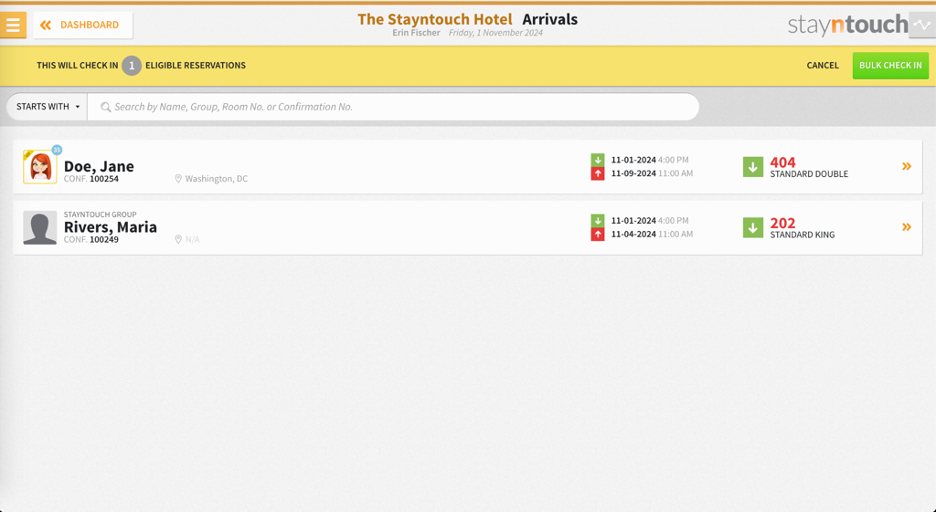936x512 pixels.
Task: Select arrival date 11-01-2024 in Doe row
Action: 633,160
